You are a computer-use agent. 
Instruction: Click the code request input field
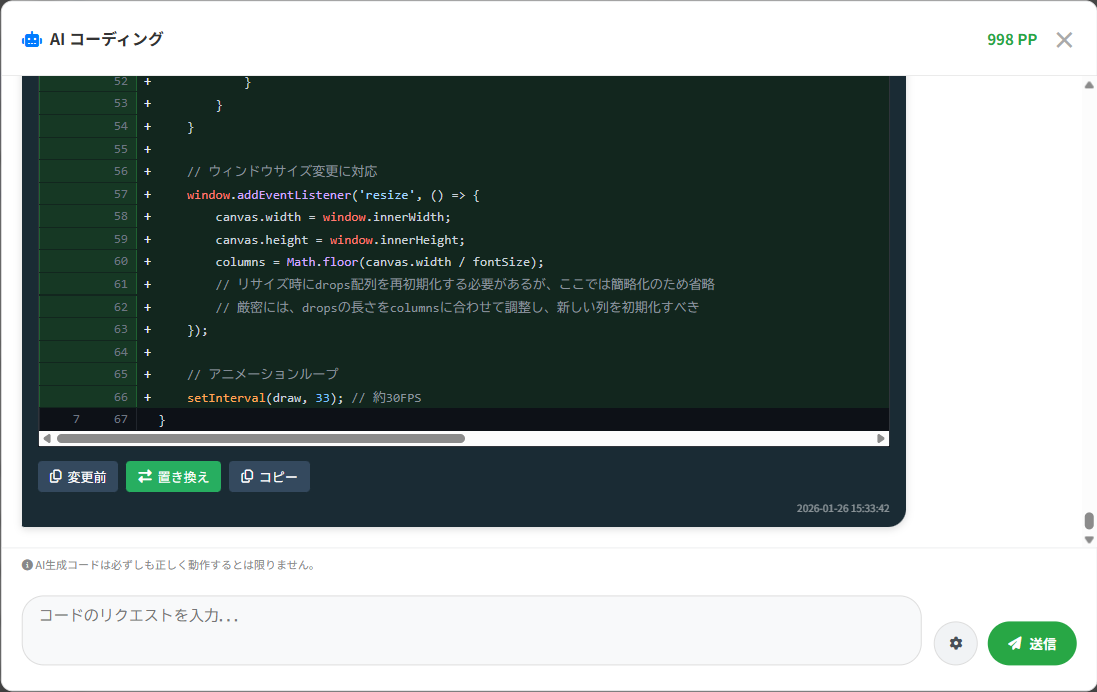470,630
